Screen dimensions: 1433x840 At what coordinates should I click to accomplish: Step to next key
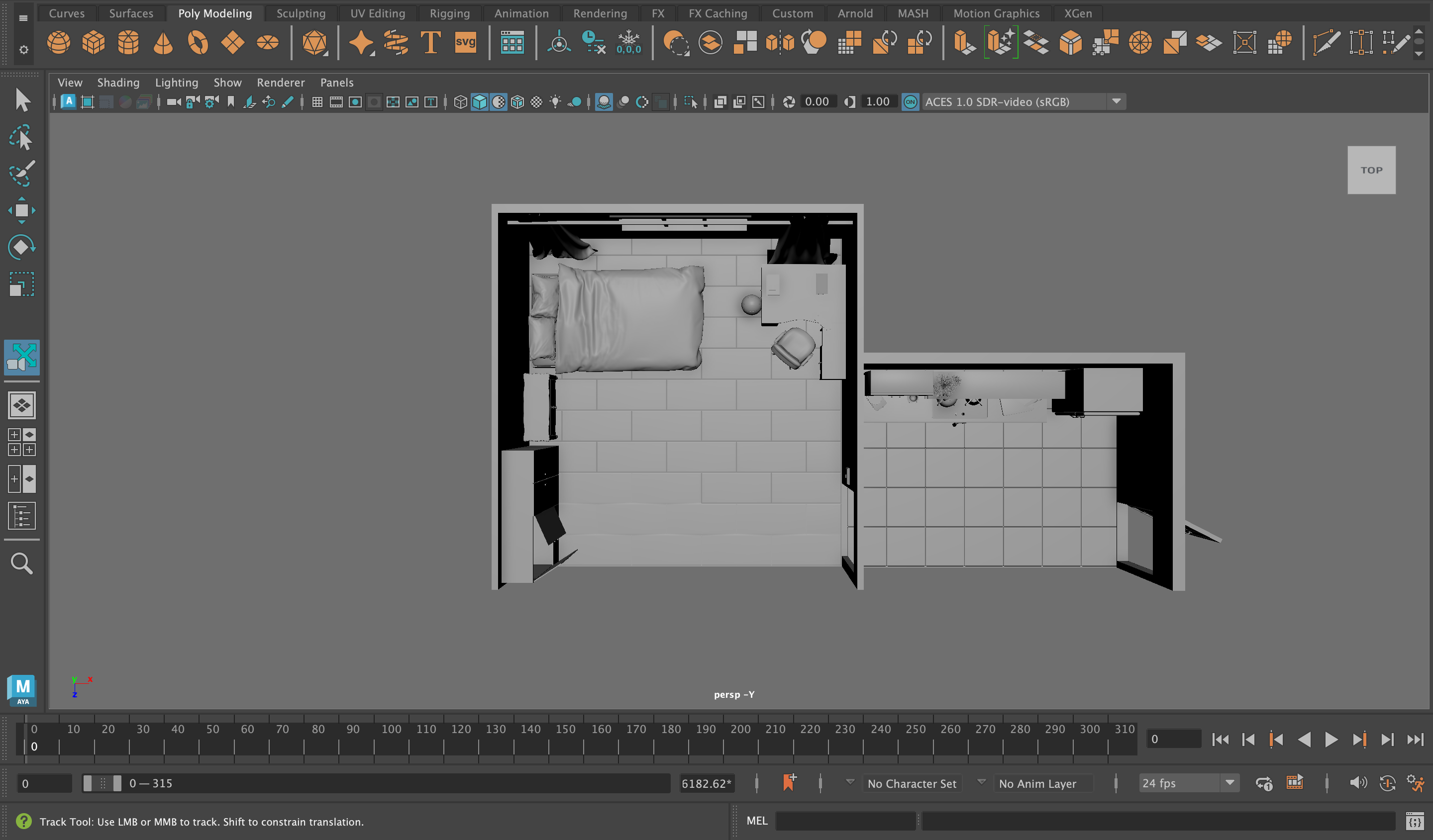(x=1359, y=740)
